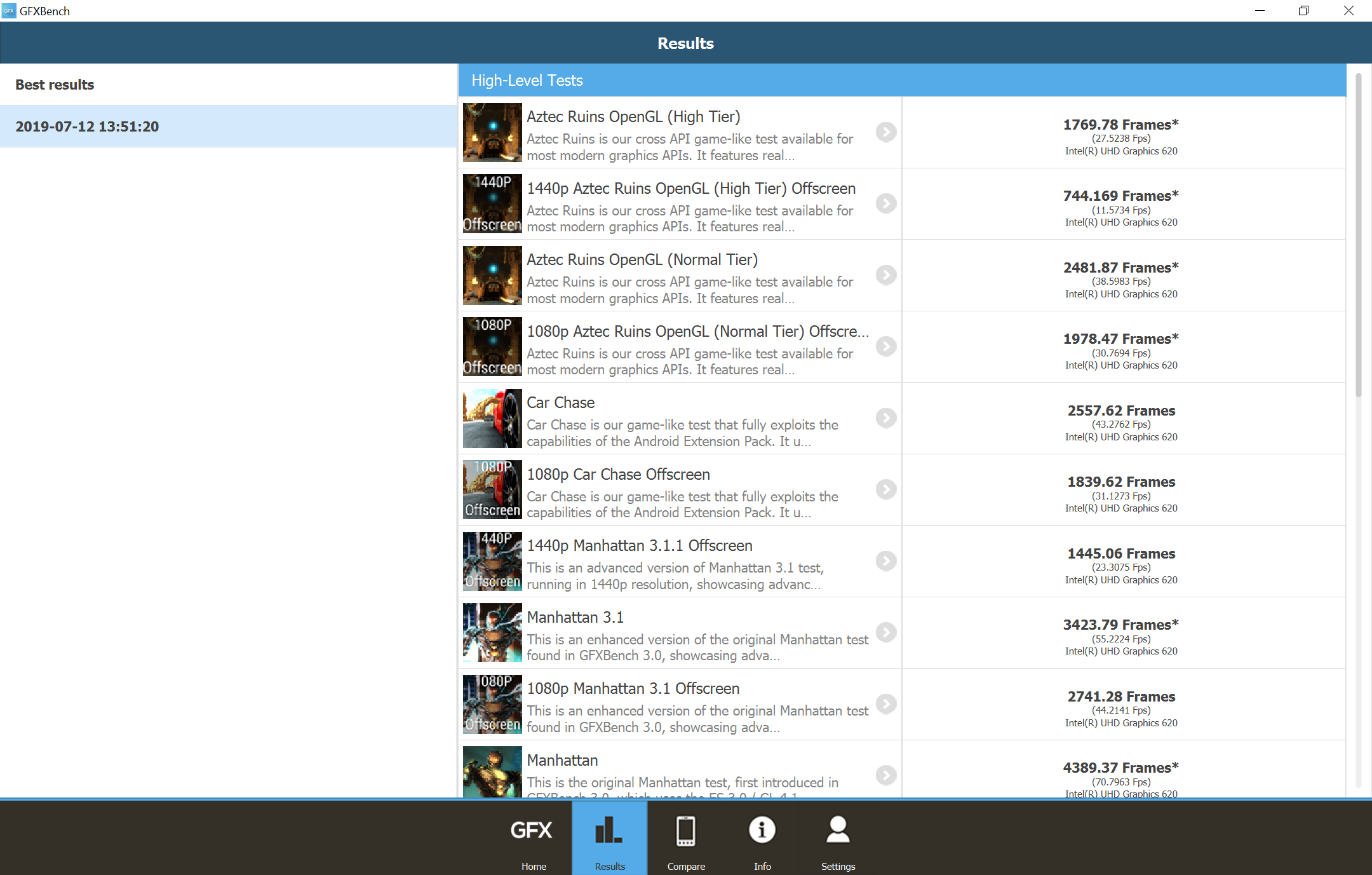
Task: Click the Best results heading
Action: point(55,85)
